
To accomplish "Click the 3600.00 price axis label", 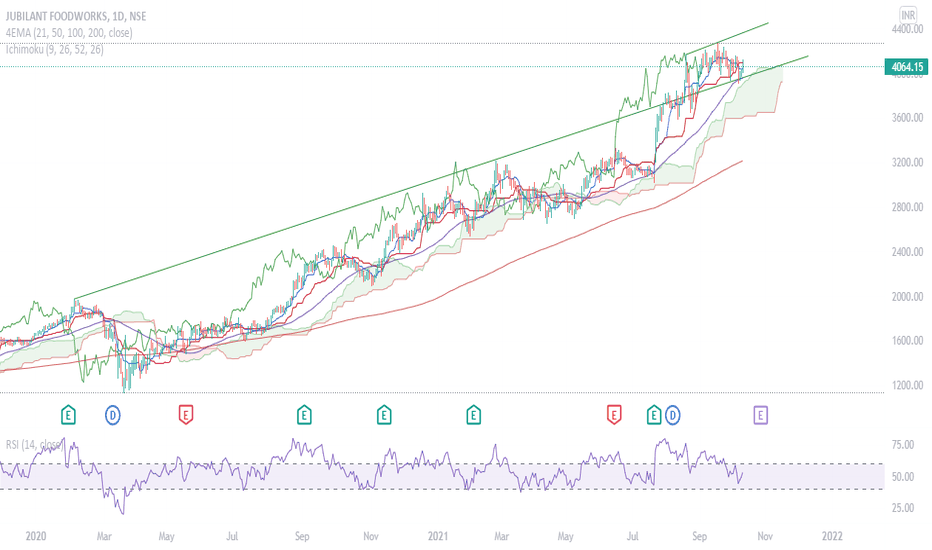I will click(x=908, y=118).
